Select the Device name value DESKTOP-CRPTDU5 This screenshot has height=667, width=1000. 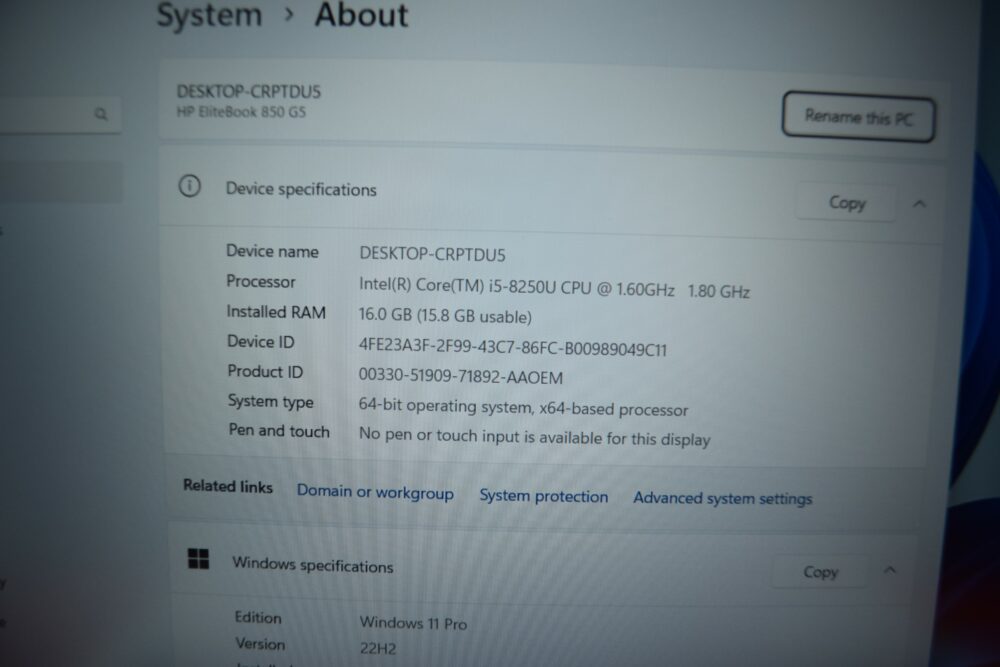432,254
